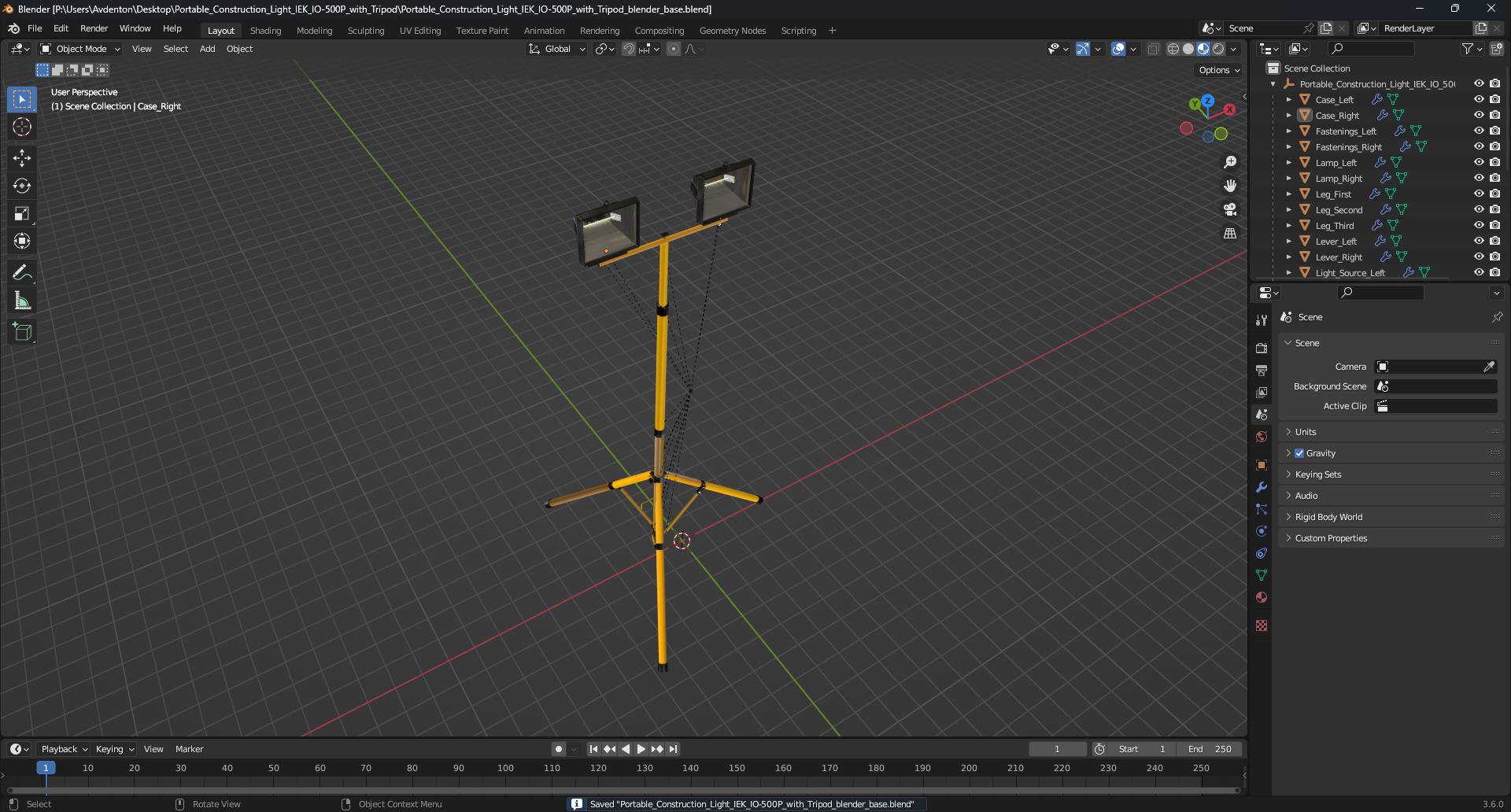Open the Object Mode dropdown
Viewport: 1511px width, 812px height.
pos(80,49)
